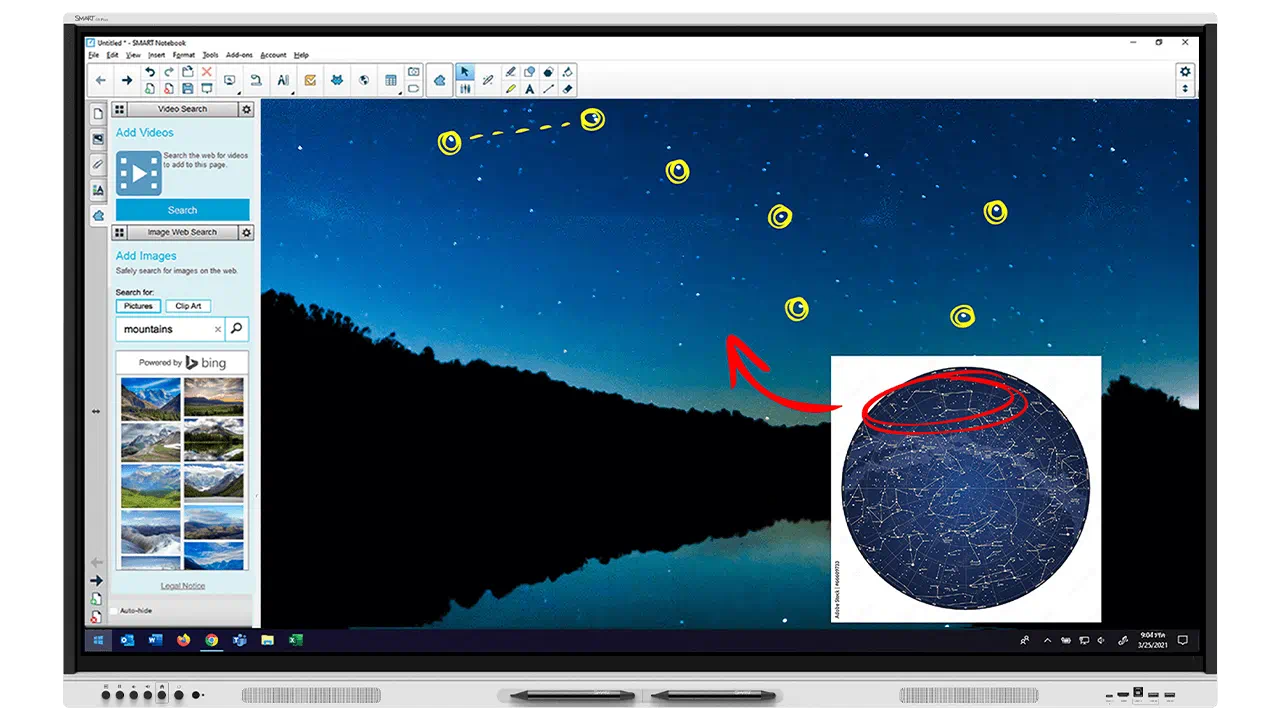Open the Format menu

tap(184, 55)
